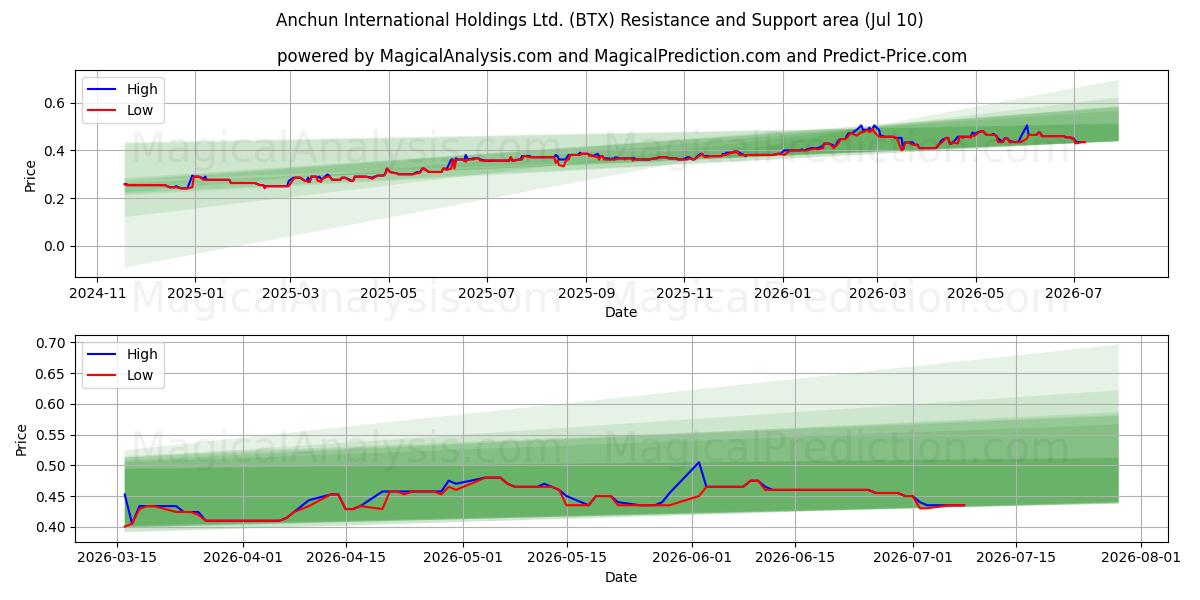Click the 2026-04-01 tick label on the bottom chart
Image resolution: width=1200 pixels, height=600 pixels.
243,558
